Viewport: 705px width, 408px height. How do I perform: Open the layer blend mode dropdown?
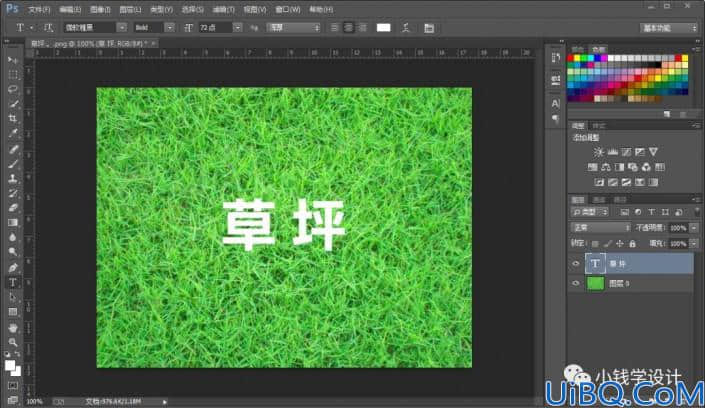(x=600, y=228)
